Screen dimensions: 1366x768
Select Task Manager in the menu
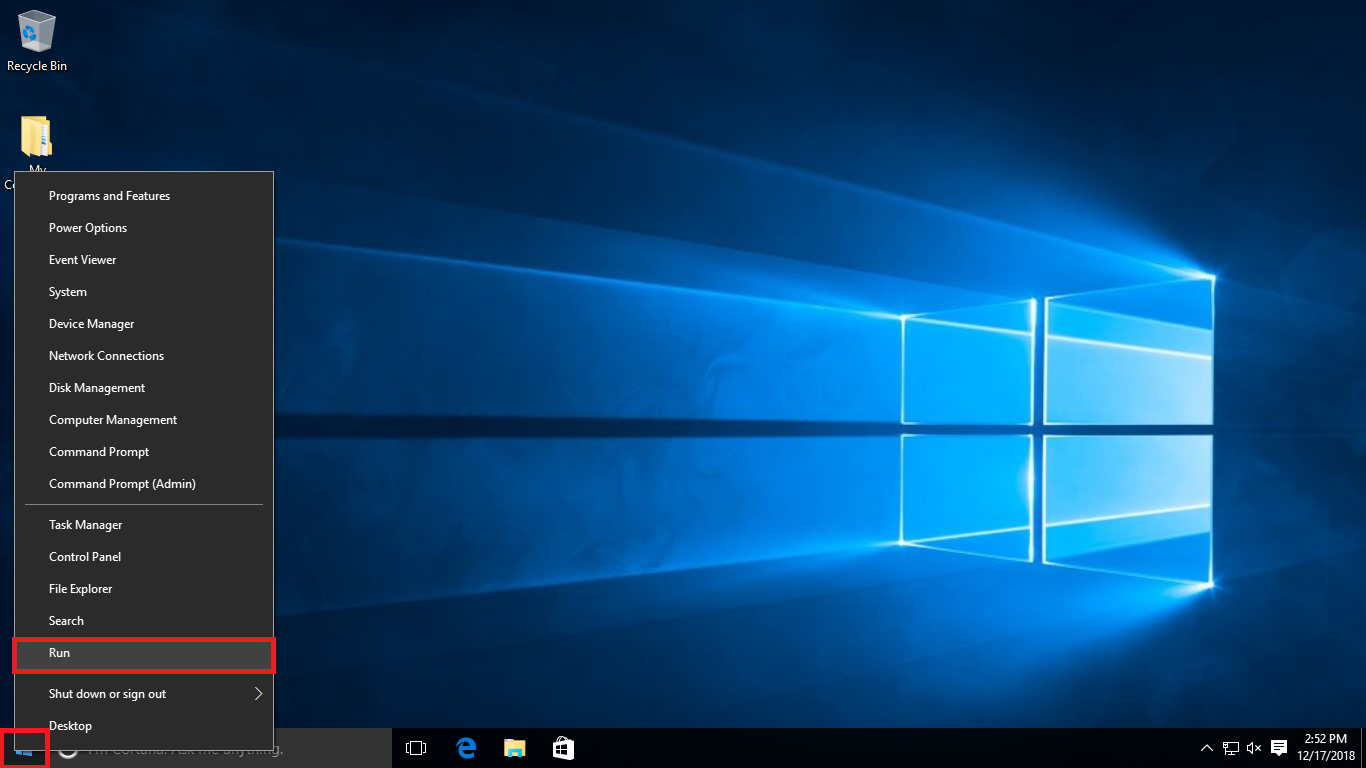pos(86,525)
